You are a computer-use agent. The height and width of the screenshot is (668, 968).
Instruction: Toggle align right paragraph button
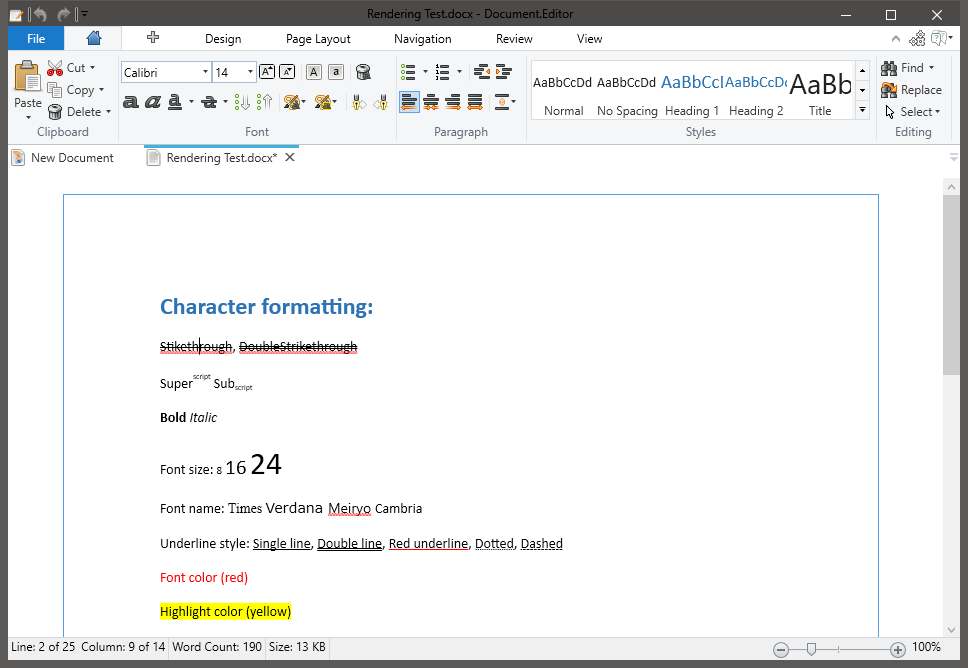pyautogui.click(x=453, y=102)
